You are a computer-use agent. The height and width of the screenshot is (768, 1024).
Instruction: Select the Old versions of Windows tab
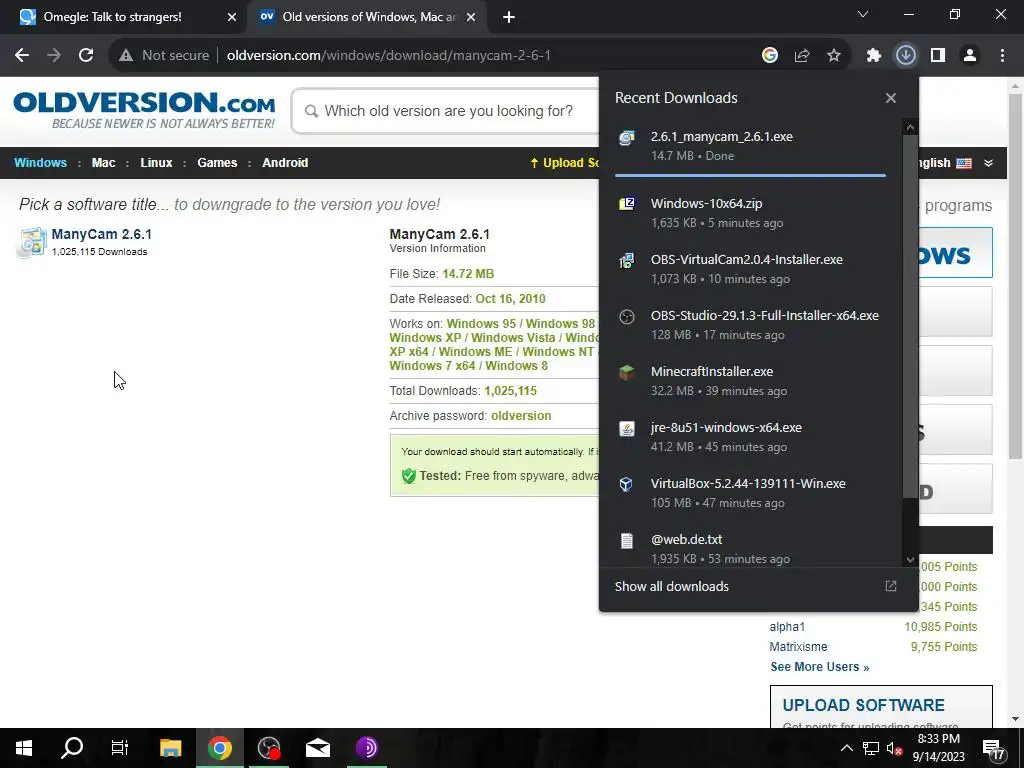coord(366,17)
